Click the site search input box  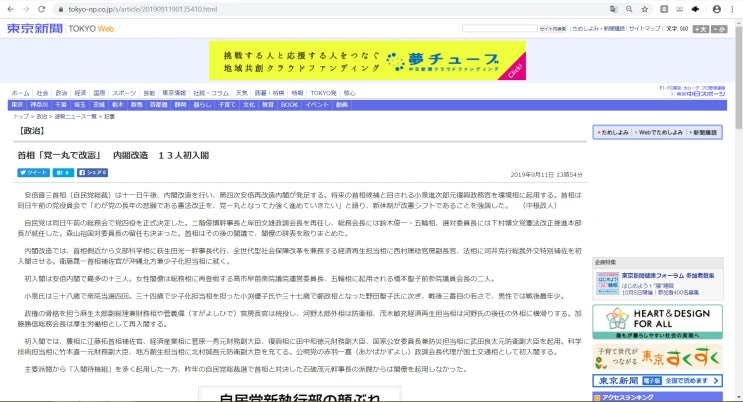click(x=499, y=28)
